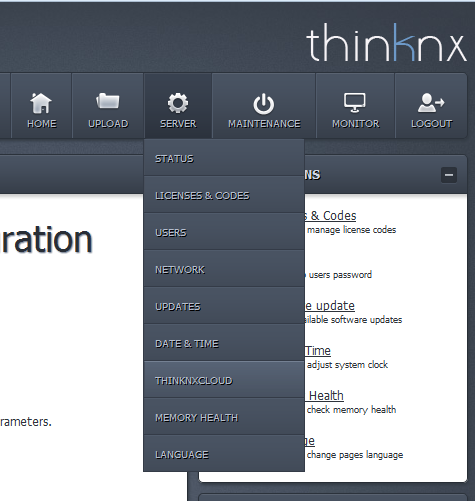Select the Maintenance power icon
The image size is (475, 501).
(x=264, y=104)
